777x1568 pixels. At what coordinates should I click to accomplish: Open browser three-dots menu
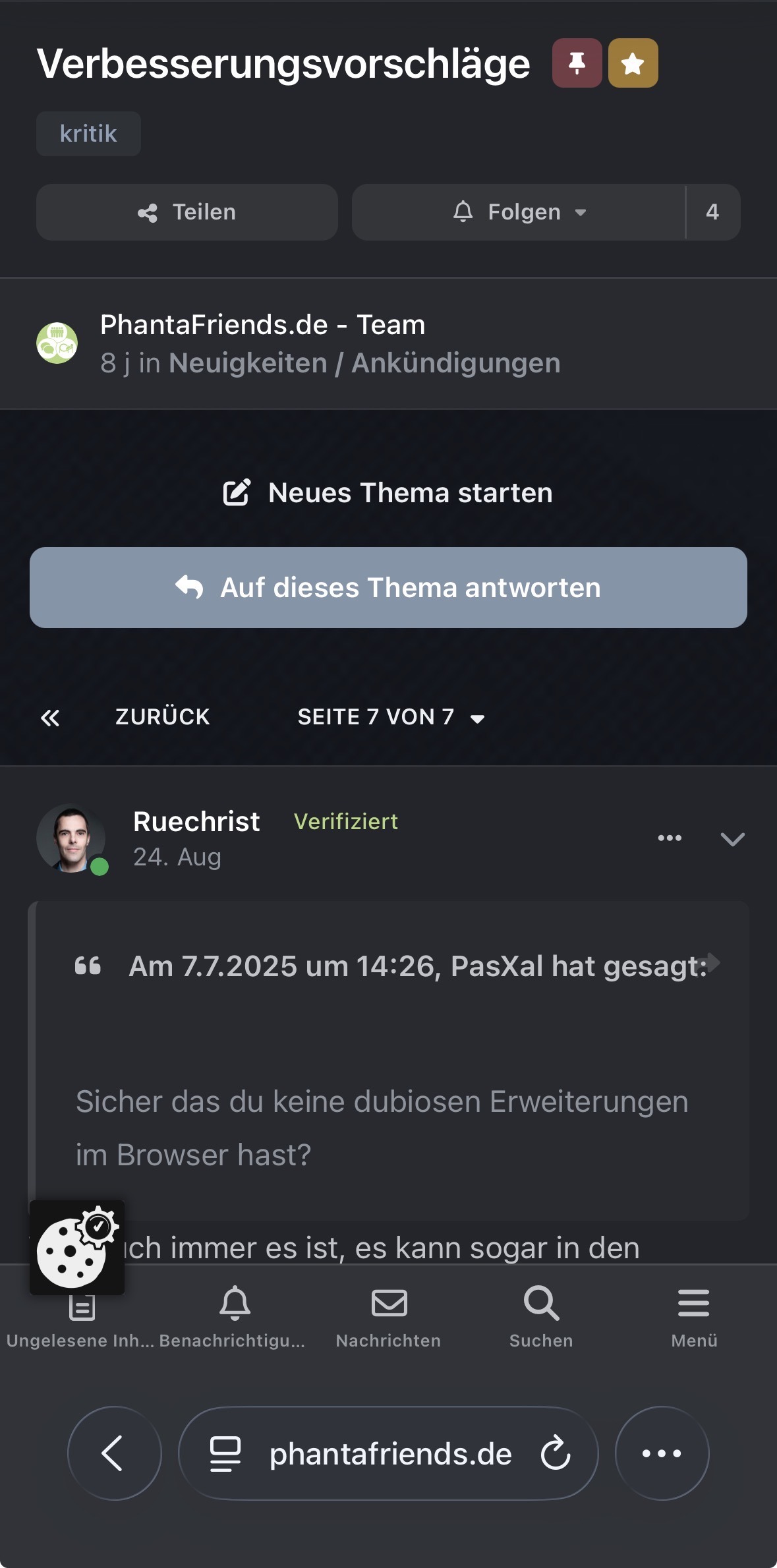(x=662, y=1453)
